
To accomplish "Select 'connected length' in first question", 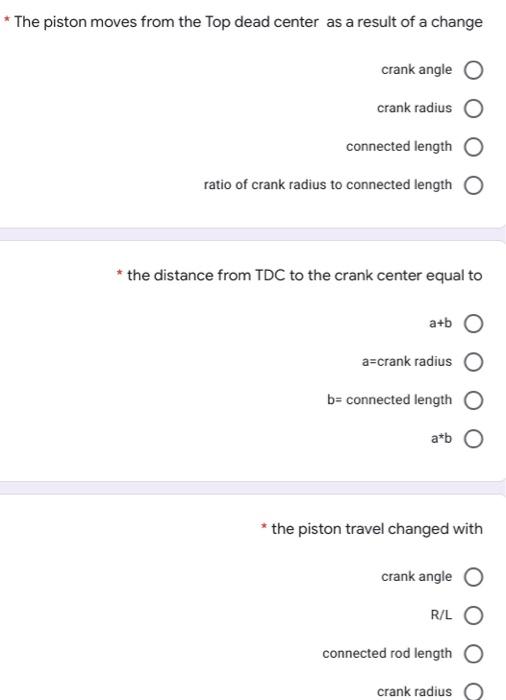I will [473, 147].
